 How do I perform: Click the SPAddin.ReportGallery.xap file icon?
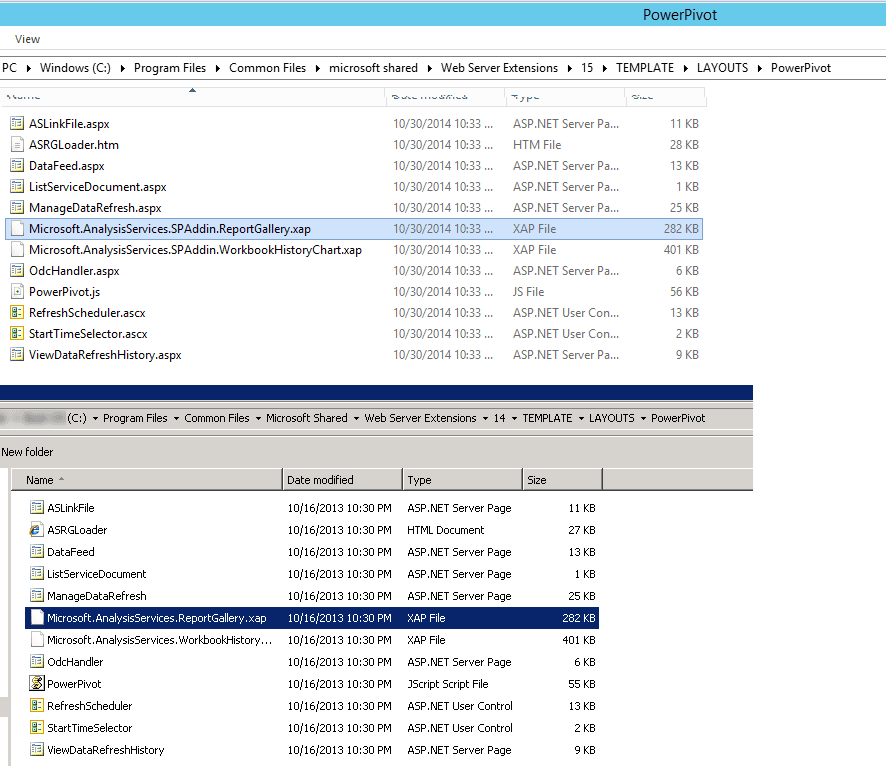[17, 228]
